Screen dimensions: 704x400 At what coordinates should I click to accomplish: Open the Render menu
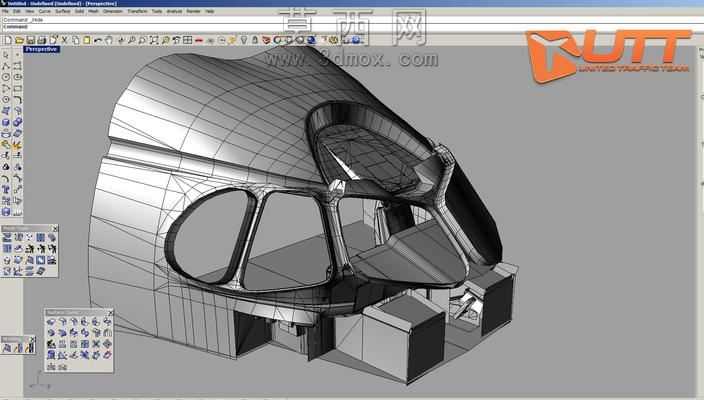pos(194,11)
